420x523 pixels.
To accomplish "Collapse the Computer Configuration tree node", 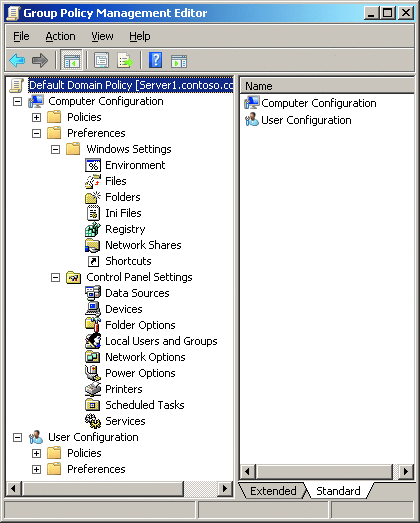I will (17, 101).
